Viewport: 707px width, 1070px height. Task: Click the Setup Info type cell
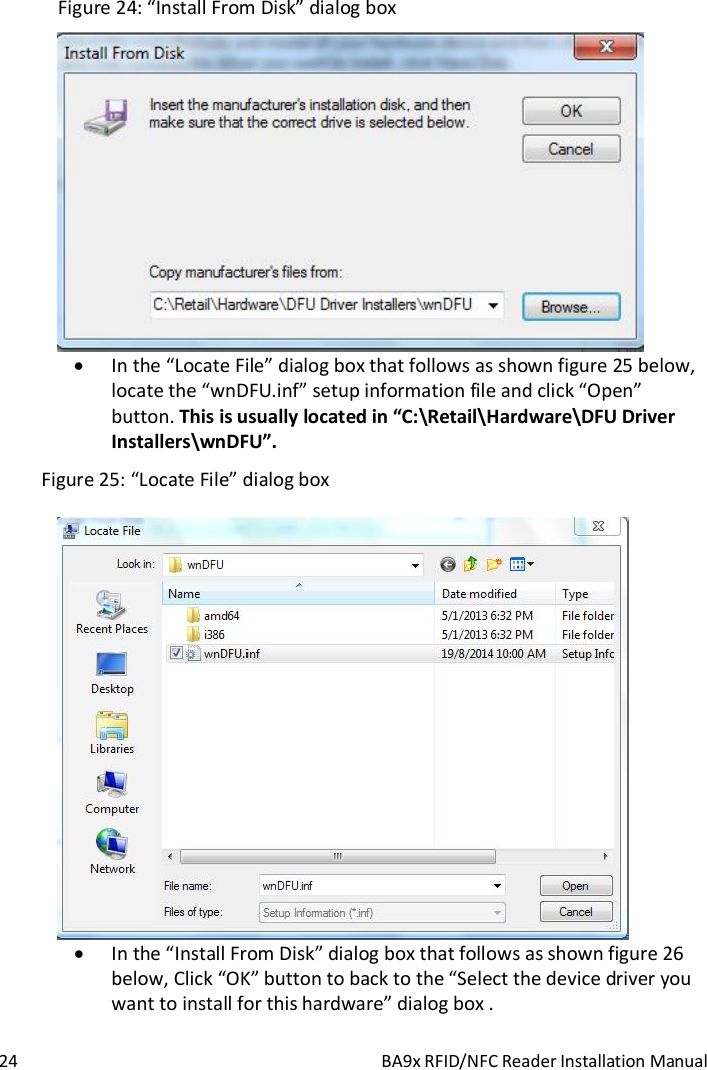(588, 654)
